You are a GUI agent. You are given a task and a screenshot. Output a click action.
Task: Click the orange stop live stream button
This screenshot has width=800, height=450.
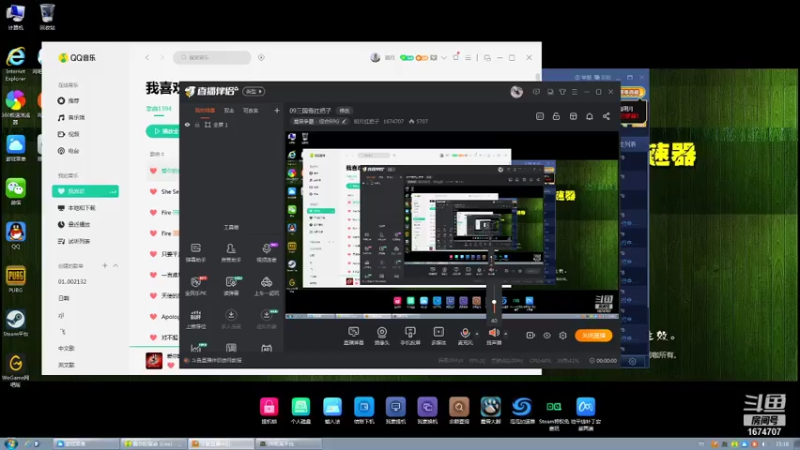593,335
